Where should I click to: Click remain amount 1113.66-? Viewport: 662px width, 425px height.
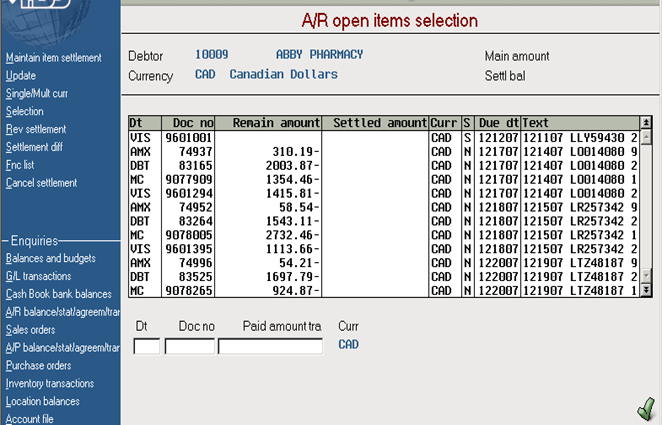292,249
